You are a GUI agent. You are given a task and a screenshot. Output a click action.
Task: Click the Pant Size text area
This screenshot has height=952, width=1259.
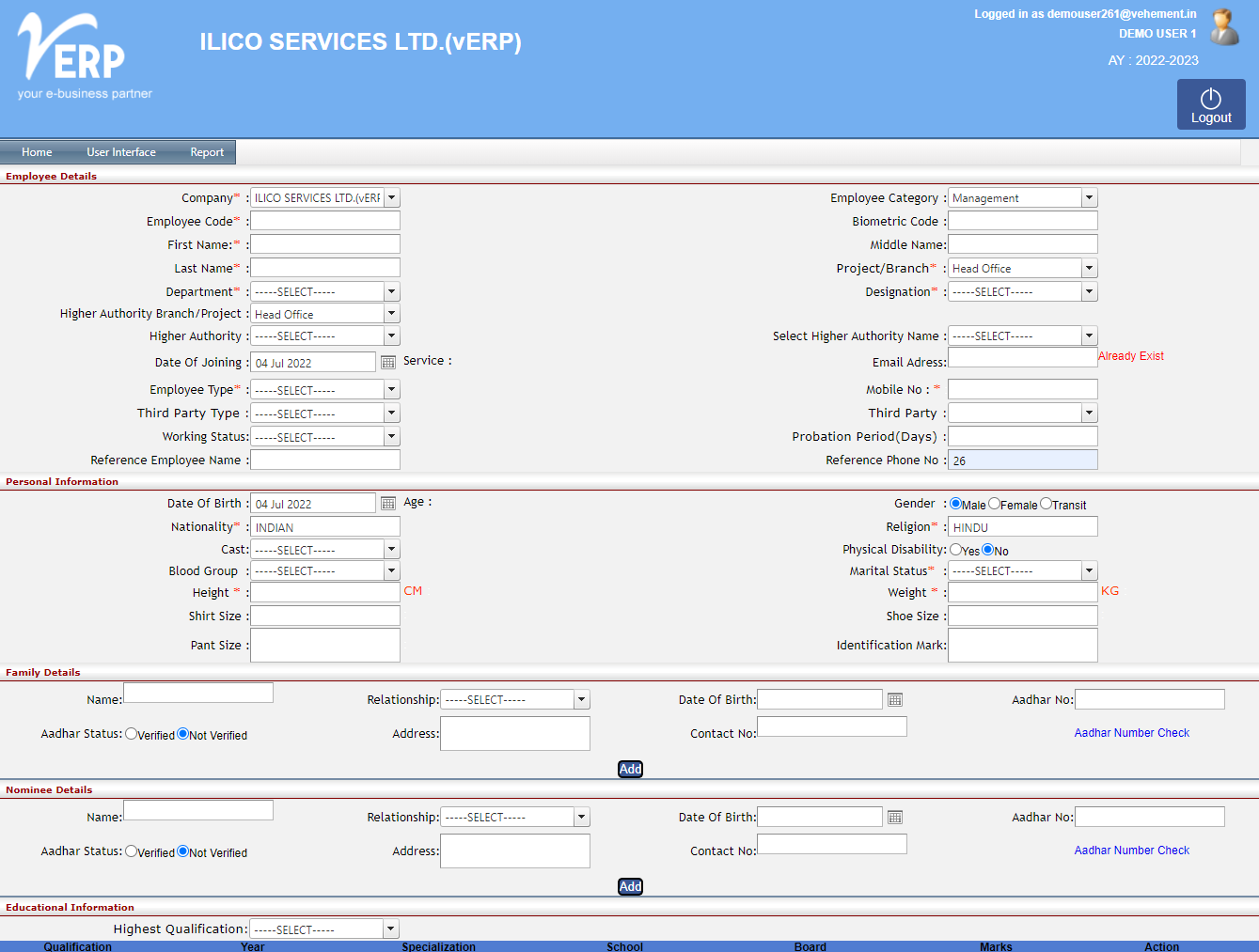325,645
